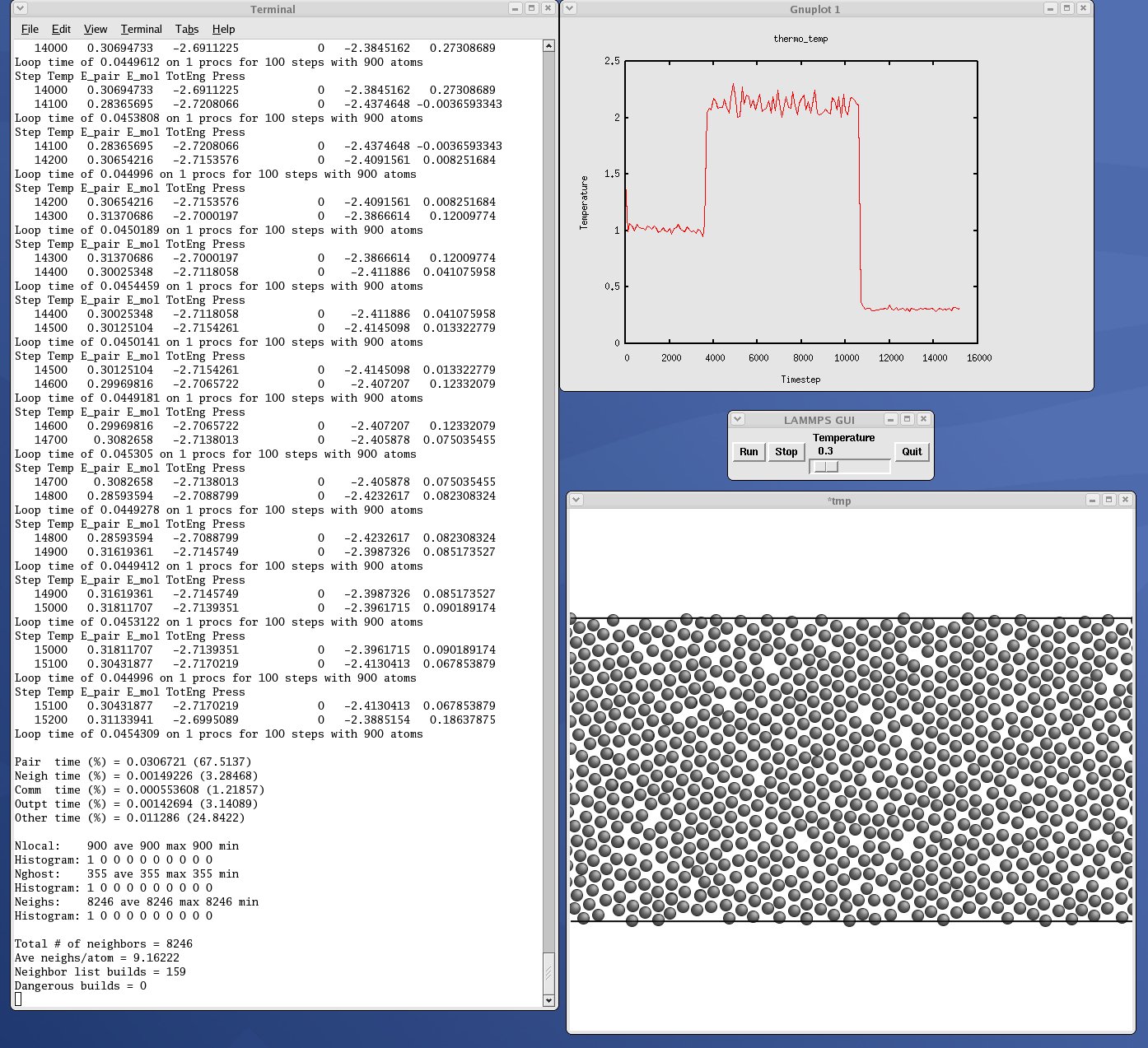Screen dimensions: 1148x1048
Task: Open the Help menu in Terminal
Action: point(223,29)
